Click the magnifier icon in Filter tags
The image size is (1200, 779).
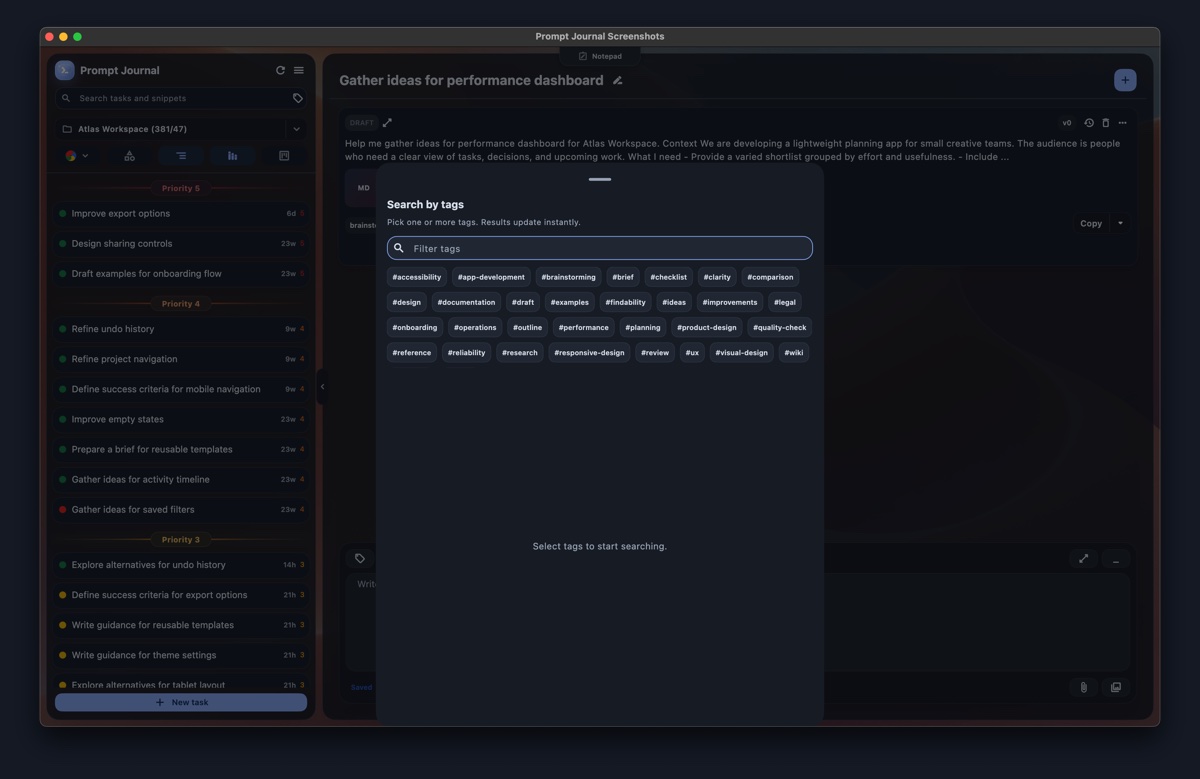[399, 248]
